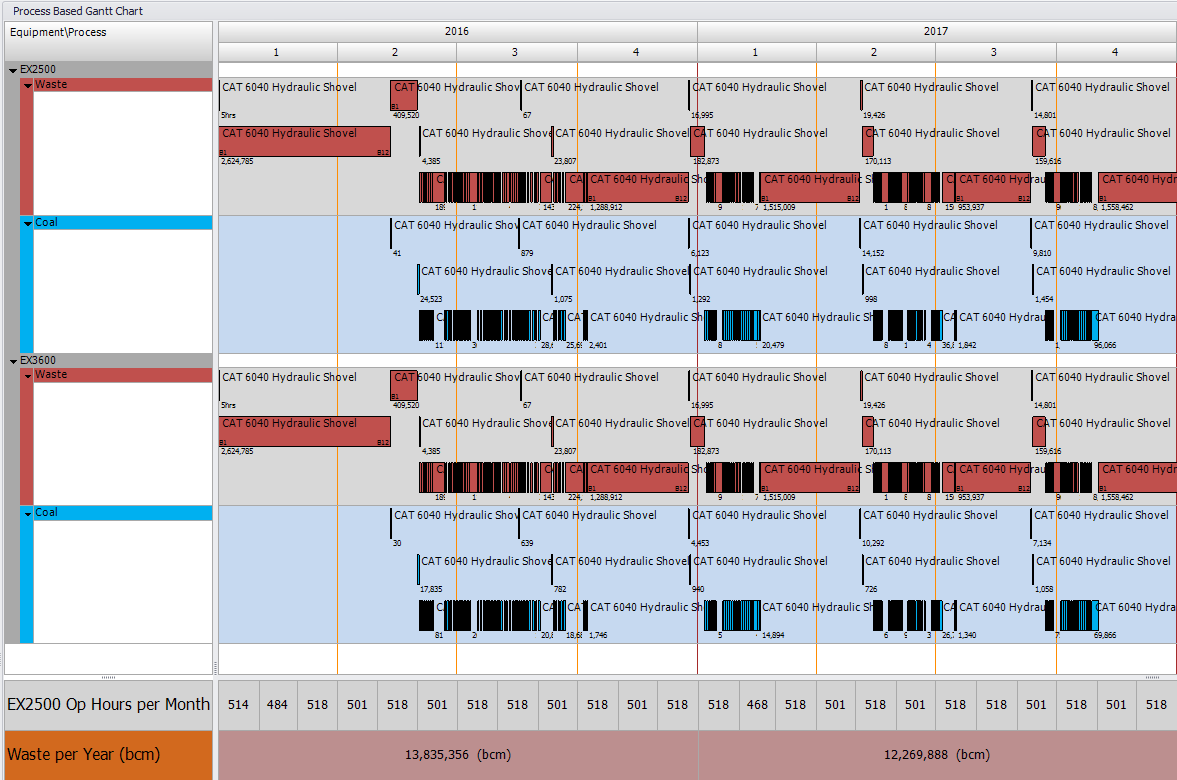Collapse the Coal process arrow under EX2500

tap(28, 223)
